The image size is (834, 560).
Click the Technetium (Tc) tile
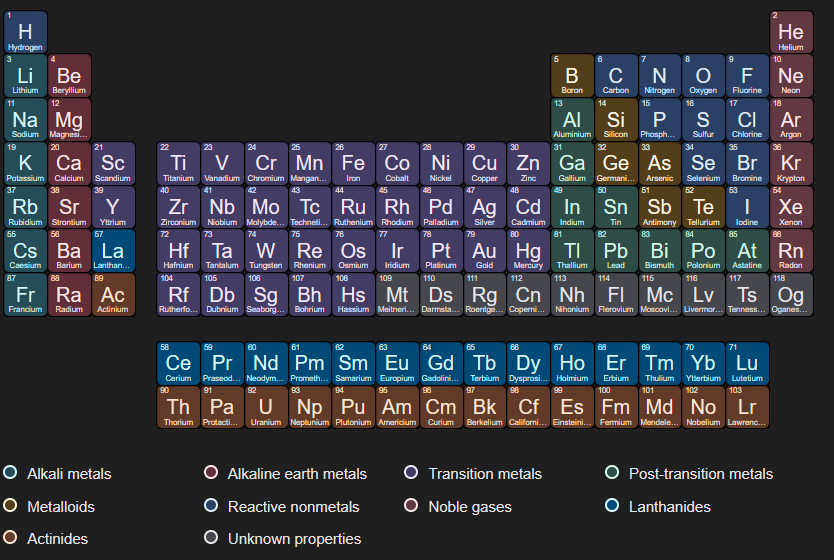coord(310,207)
